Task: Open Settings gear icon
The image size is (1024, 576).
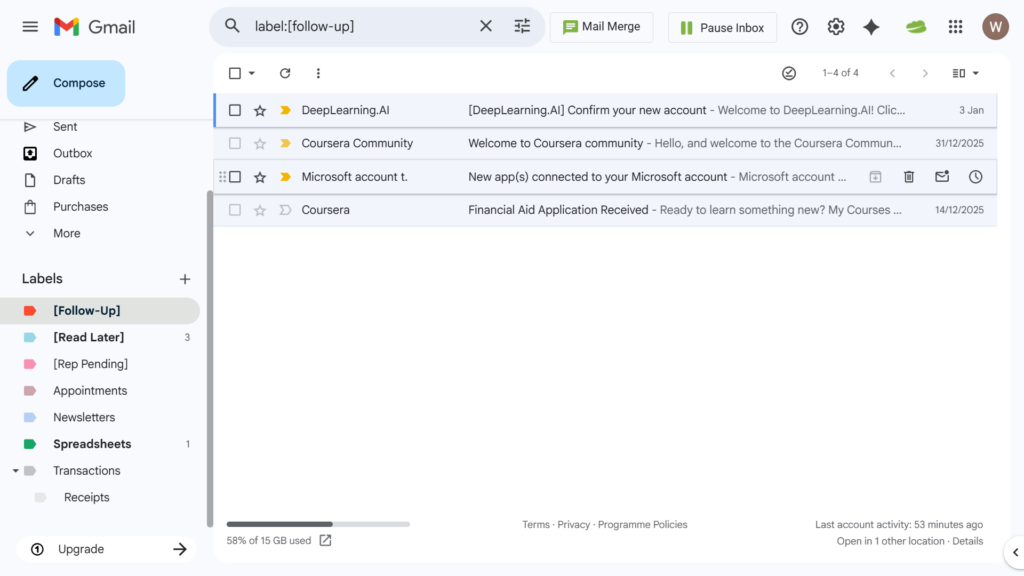Action: (x=835, y=27)
